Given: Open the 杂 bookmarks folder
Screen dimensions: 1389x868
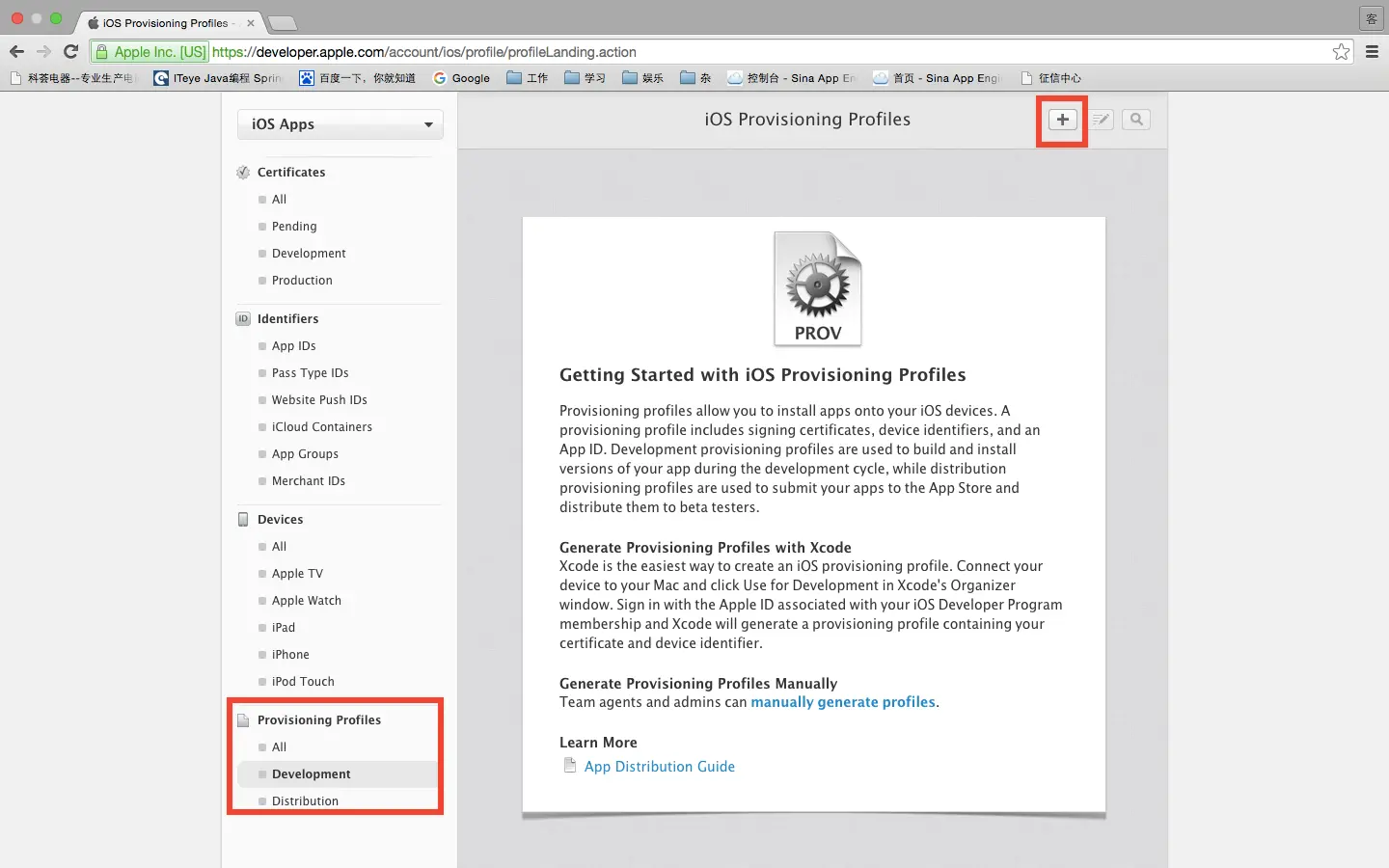Looking at the screenshot, I should 695,78.
